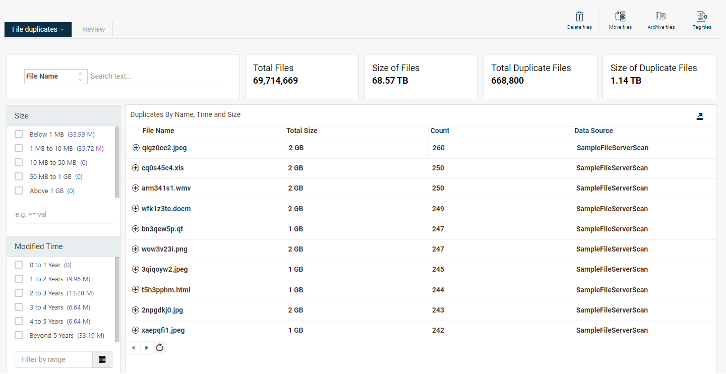The width and height of the screenshot is (726, 374).
Task: Enable the Above 1 GB size checkbox
Action: click(x=19, y=191)
